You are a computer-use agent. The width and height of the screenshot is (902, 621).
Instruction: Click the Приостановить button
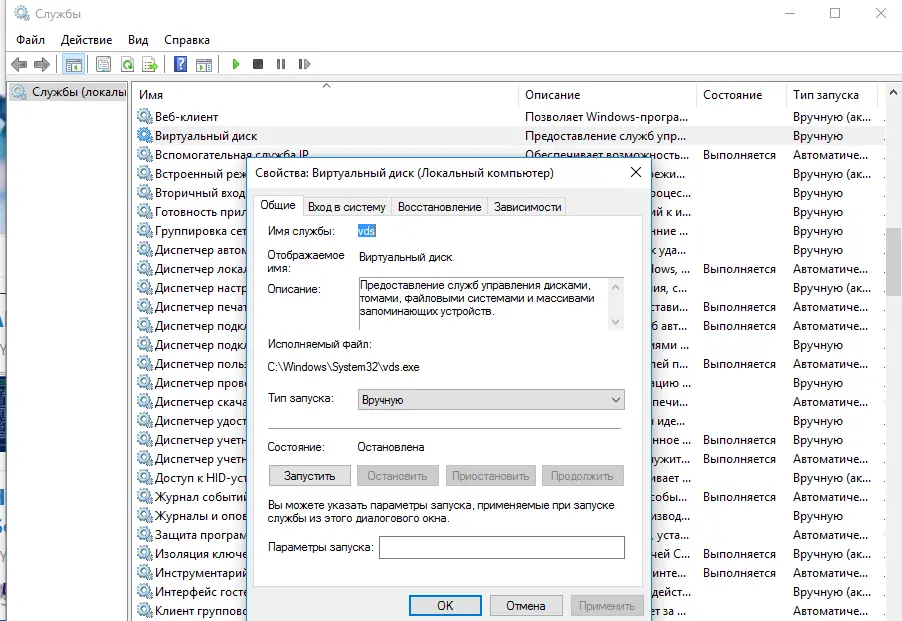(490, 476)
